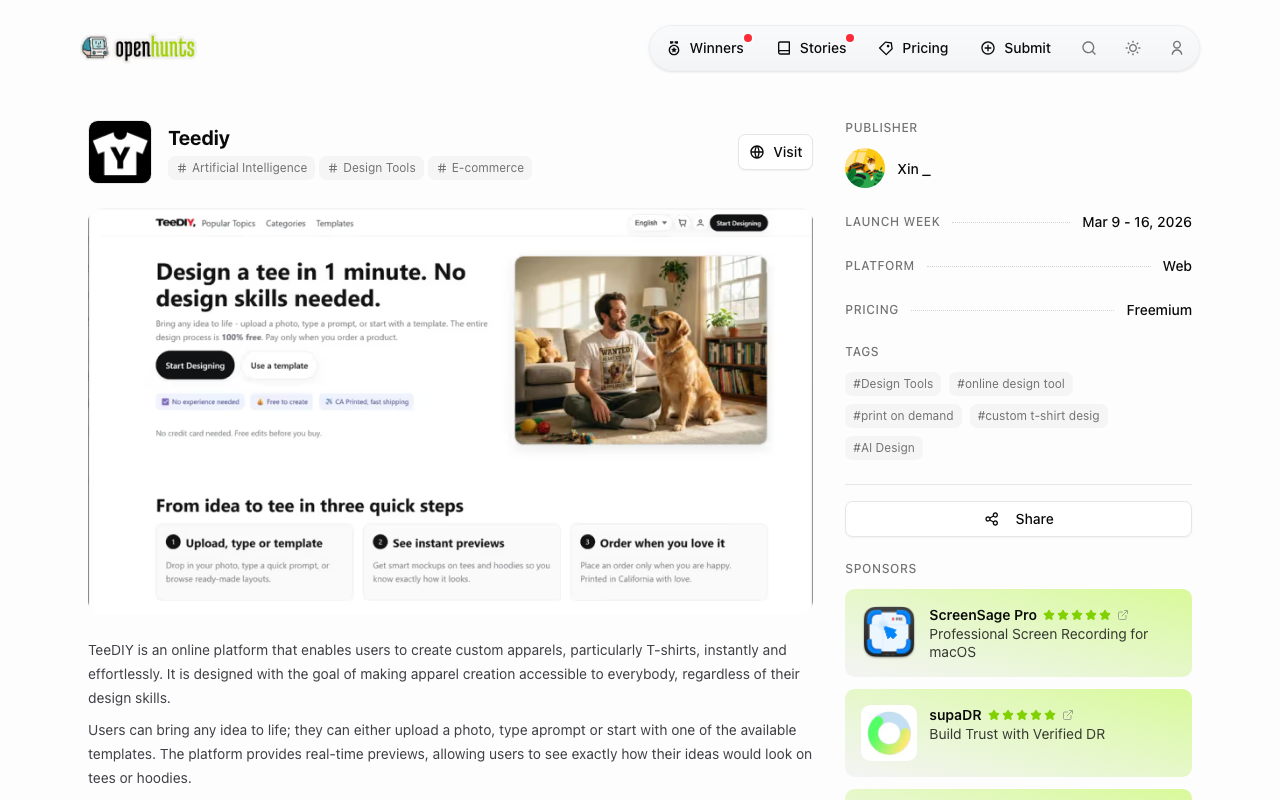Click the supaDR app icon
The height and width of the screenshot is (800, 1280).
click(889, 733)
